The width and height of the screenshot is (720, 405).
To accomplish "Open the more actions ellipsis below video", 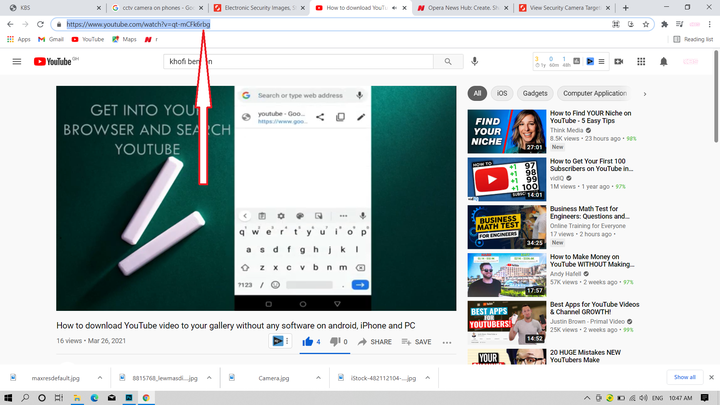I will [447, 342].
